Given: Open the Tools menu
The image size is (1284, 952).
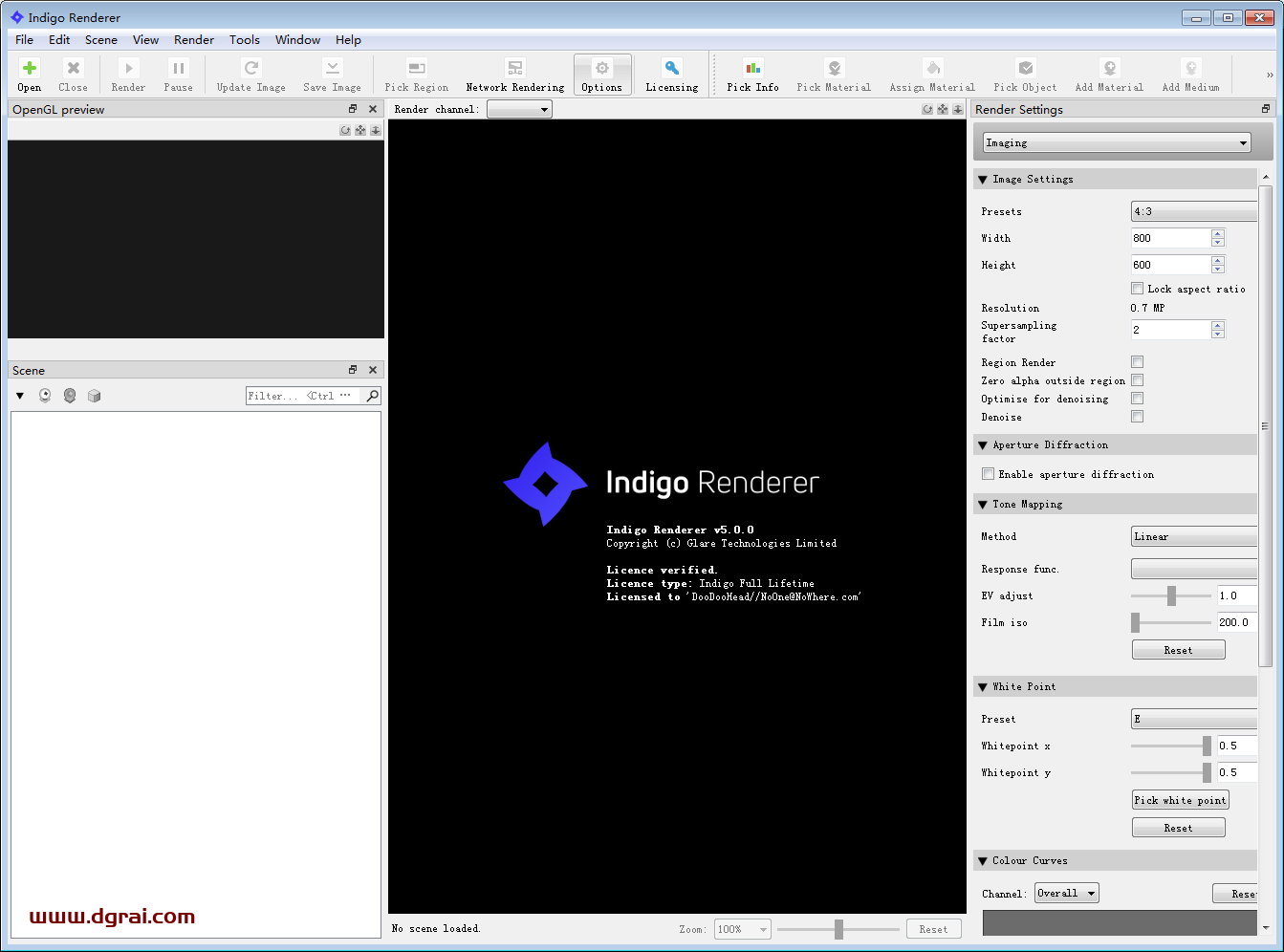Looking at the screenshot, I should click(x=245, y=39).
